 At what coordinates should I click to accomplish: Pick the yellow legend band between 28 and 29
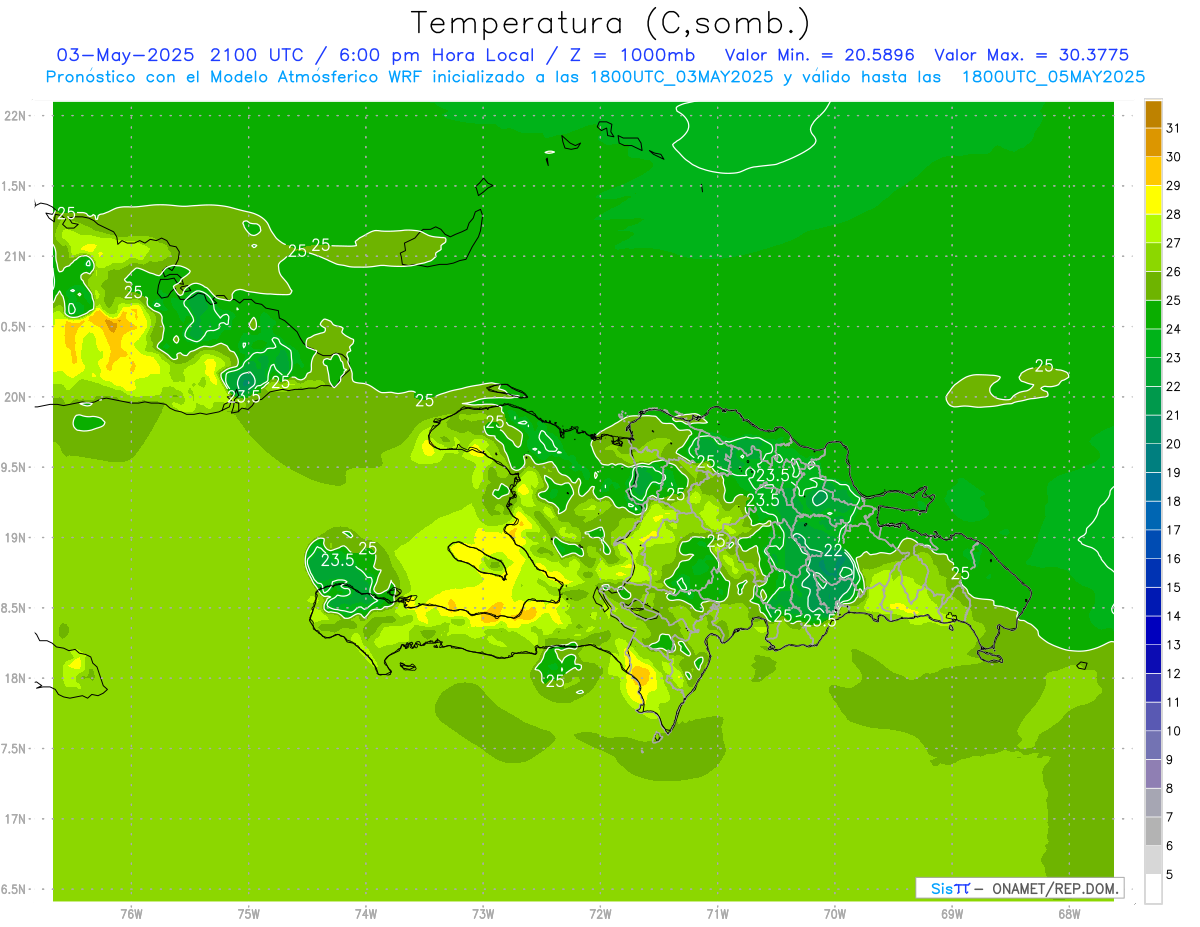[x=1153, y=200]
